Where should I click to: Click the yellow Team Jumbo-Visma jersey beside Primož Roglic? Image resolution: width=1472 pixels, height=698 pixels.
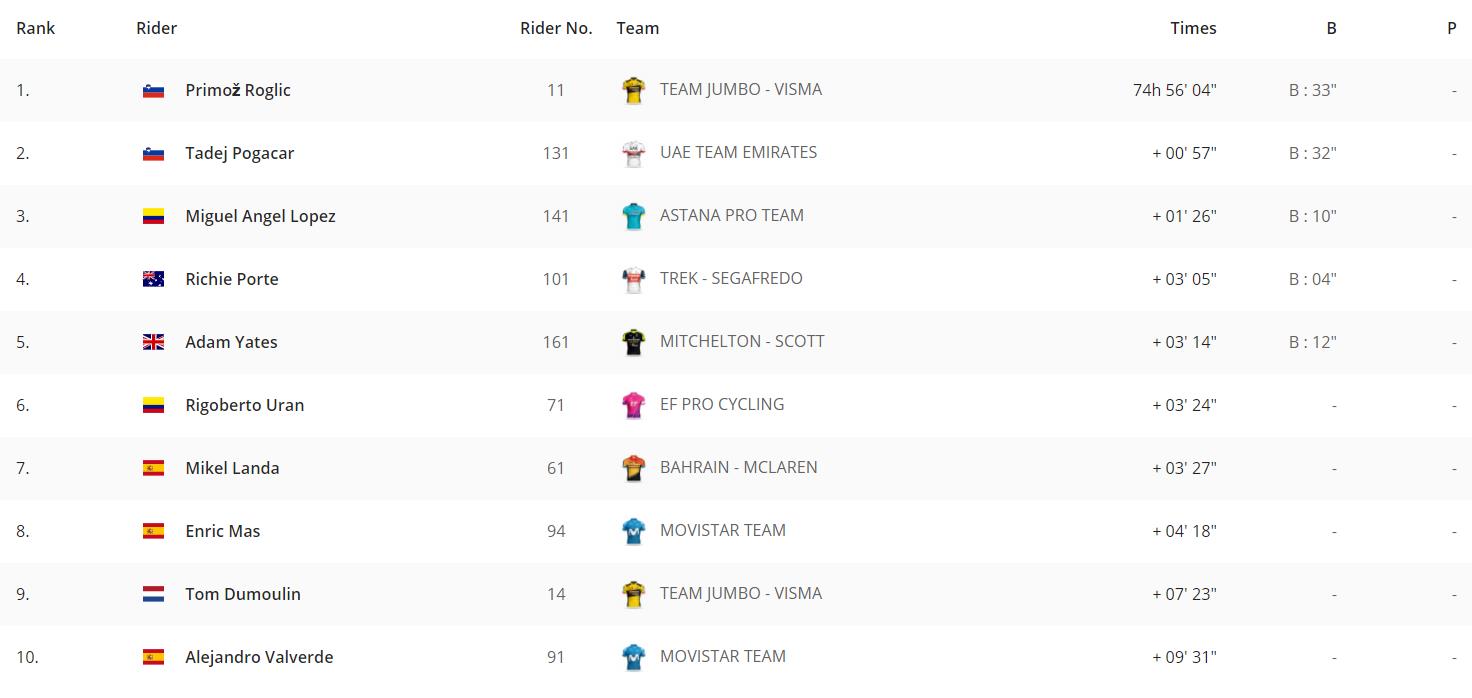[x=633, y=90]
